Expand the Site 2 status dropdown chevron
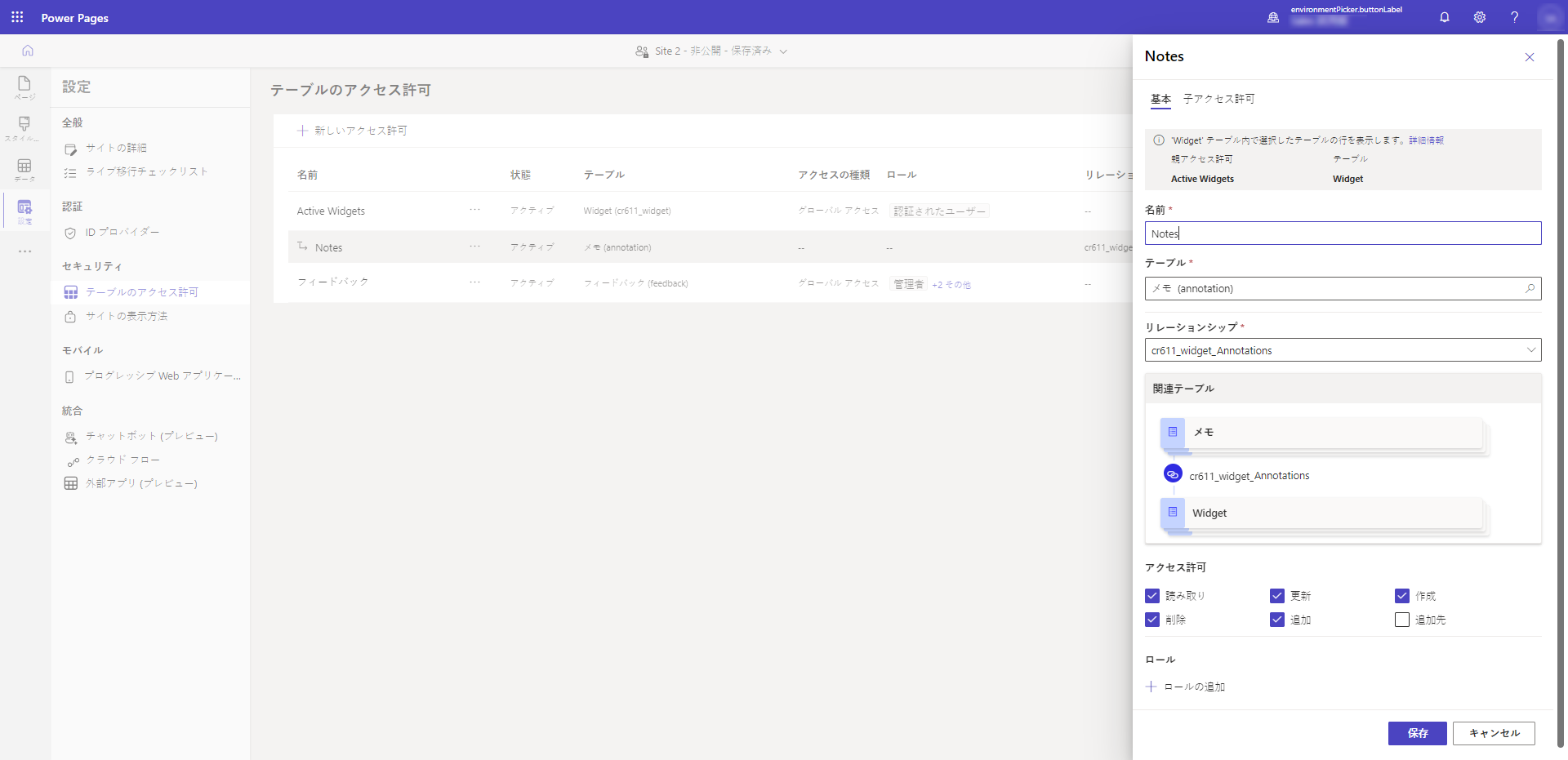 click(x=783, y=51)
